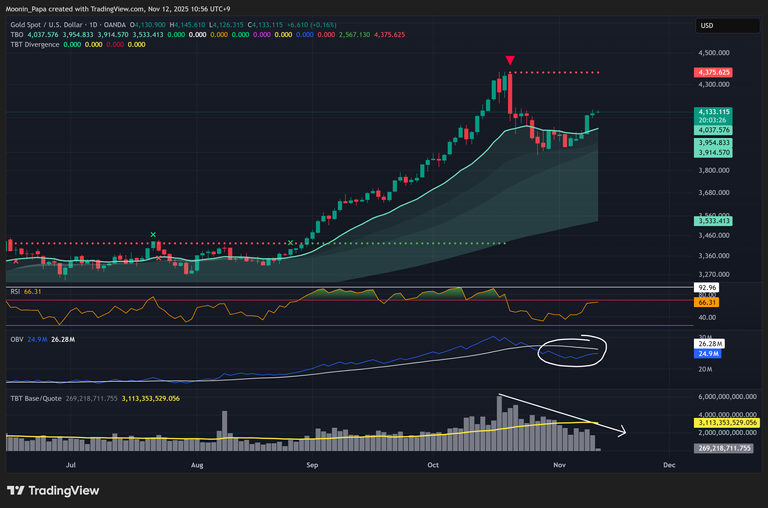Click the green X marker near the Sep start
768x508 pixels.
pos(291,242)
